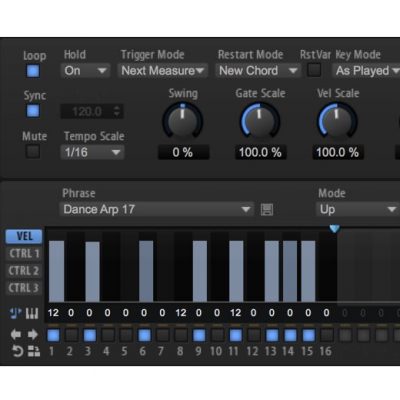Click transpose value 12 under step 11

coord(235,313)
